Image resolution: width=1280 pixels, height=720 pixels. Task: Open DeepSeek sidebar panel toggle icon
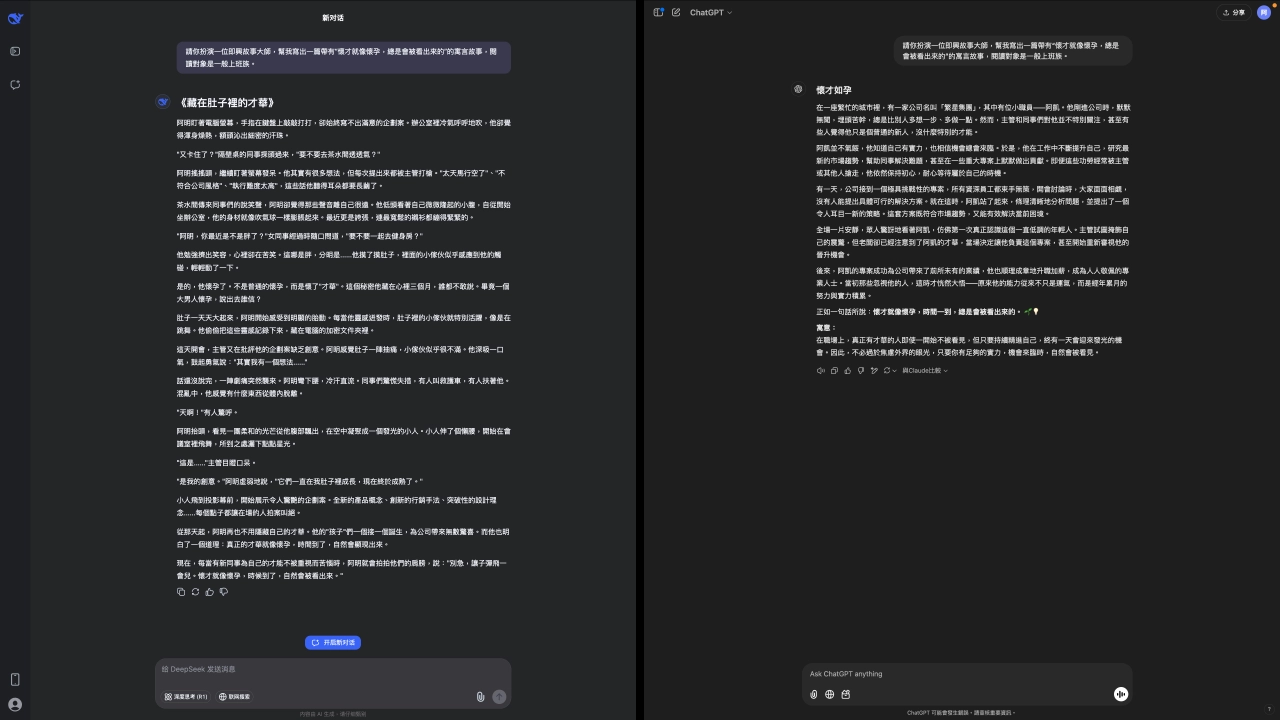pos(15,51)
